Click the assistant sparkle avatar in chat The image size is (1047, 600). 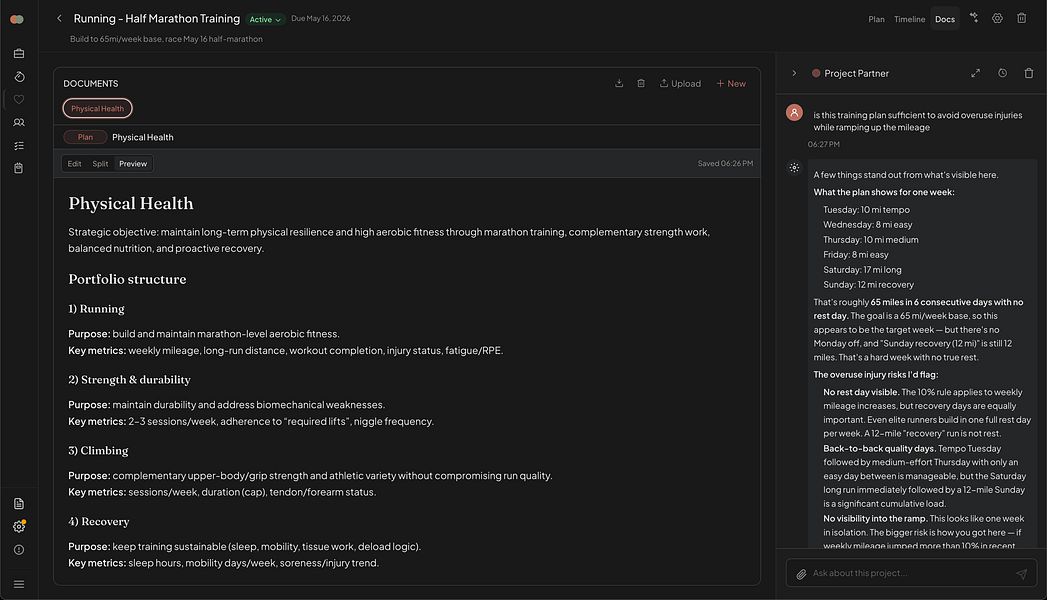(794, 168)
